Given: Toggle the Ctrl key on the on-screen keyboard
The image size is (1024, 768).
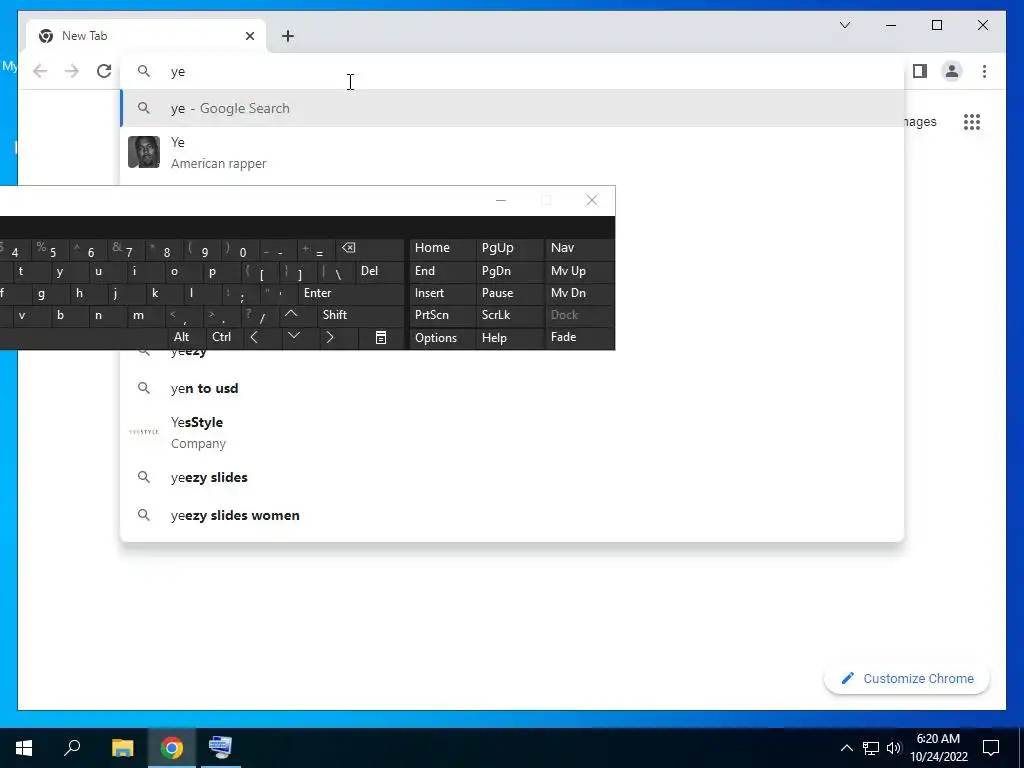Looking at the screenshot, I should 225,338.
